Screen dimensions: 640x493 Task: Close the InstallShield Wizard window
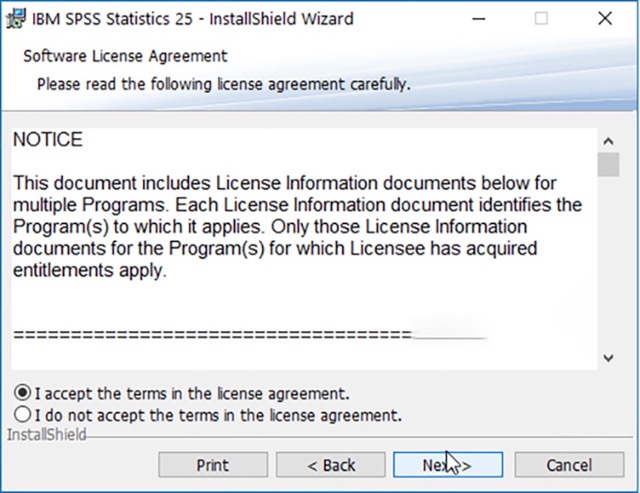(x=605, y=19)
